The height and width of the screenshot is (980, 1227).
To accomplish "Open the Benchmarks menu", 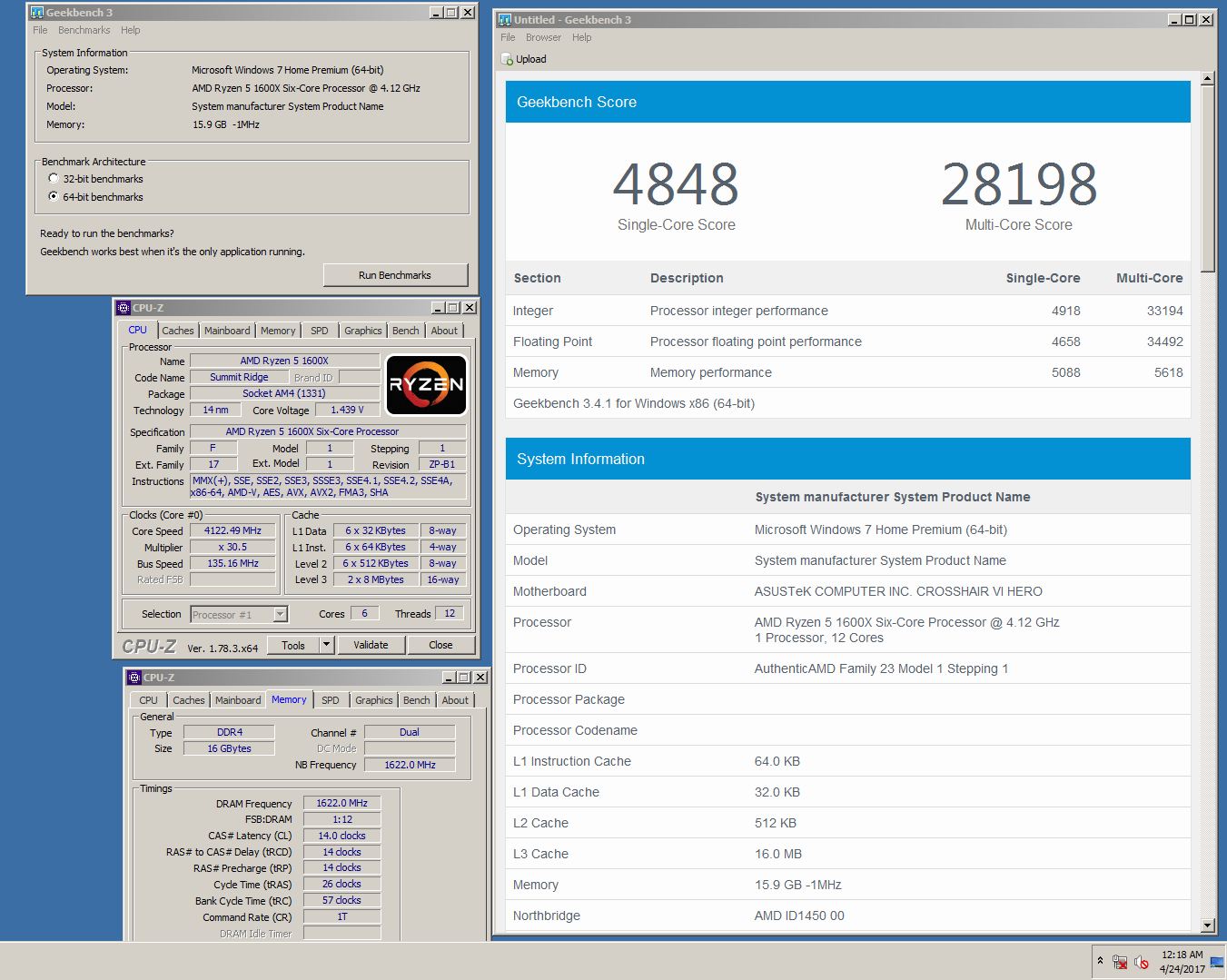I will (84, 30).
